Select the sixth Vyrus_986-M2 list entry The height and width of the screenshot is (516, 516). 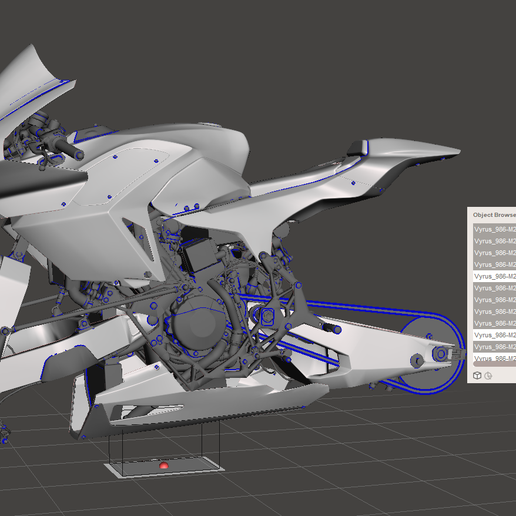click(494, 288)
